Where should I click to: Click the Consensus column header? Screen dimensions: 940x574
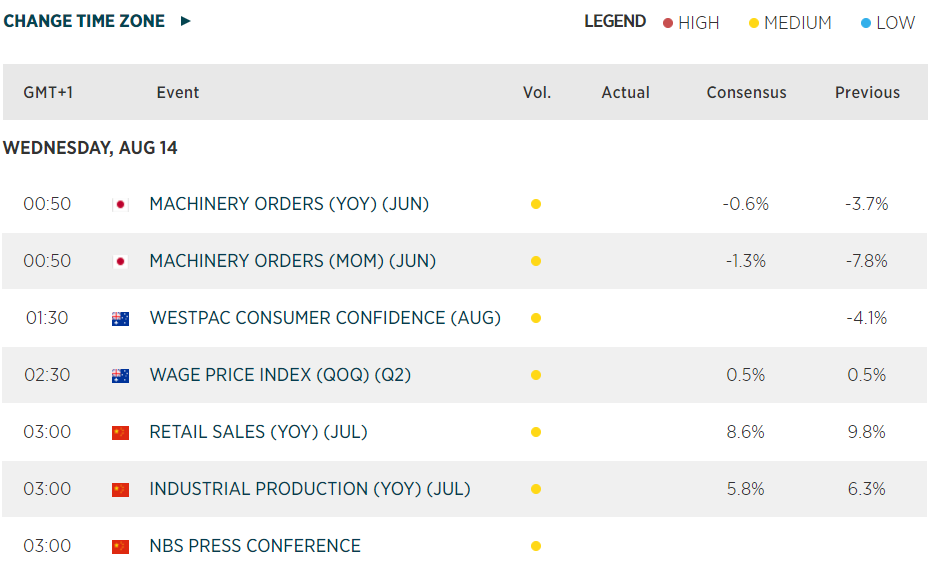[x=746, y=92]
